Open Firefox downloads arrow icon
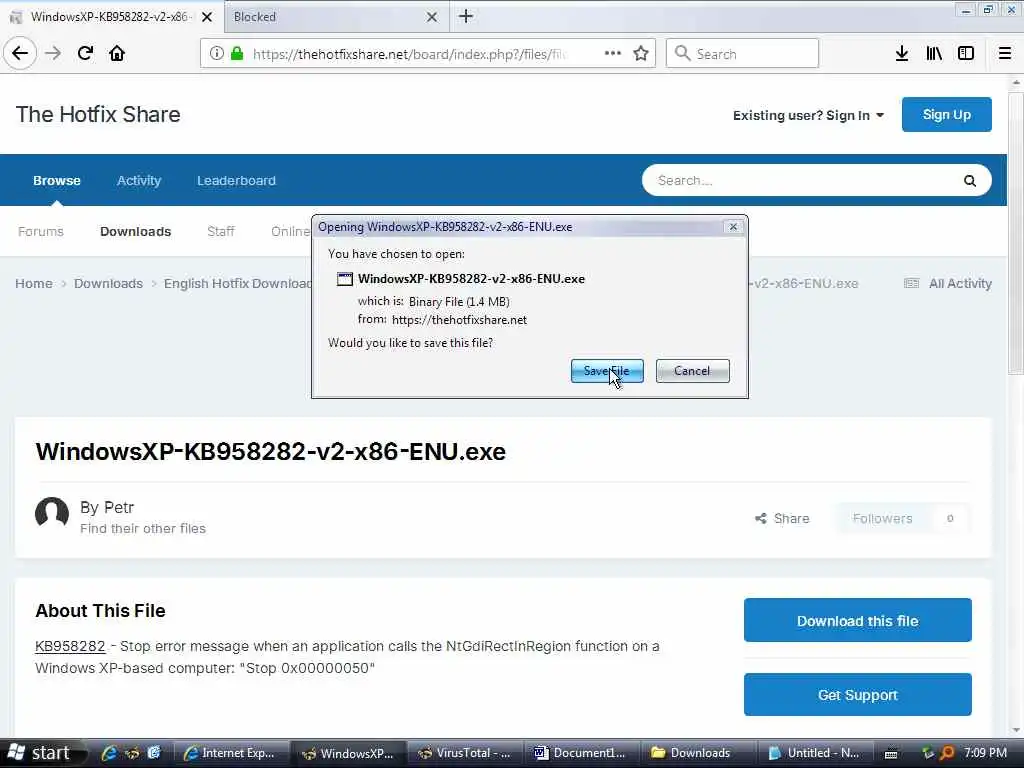The height and width of the screenshot is (768, 1024). click(x=902, y=54)
